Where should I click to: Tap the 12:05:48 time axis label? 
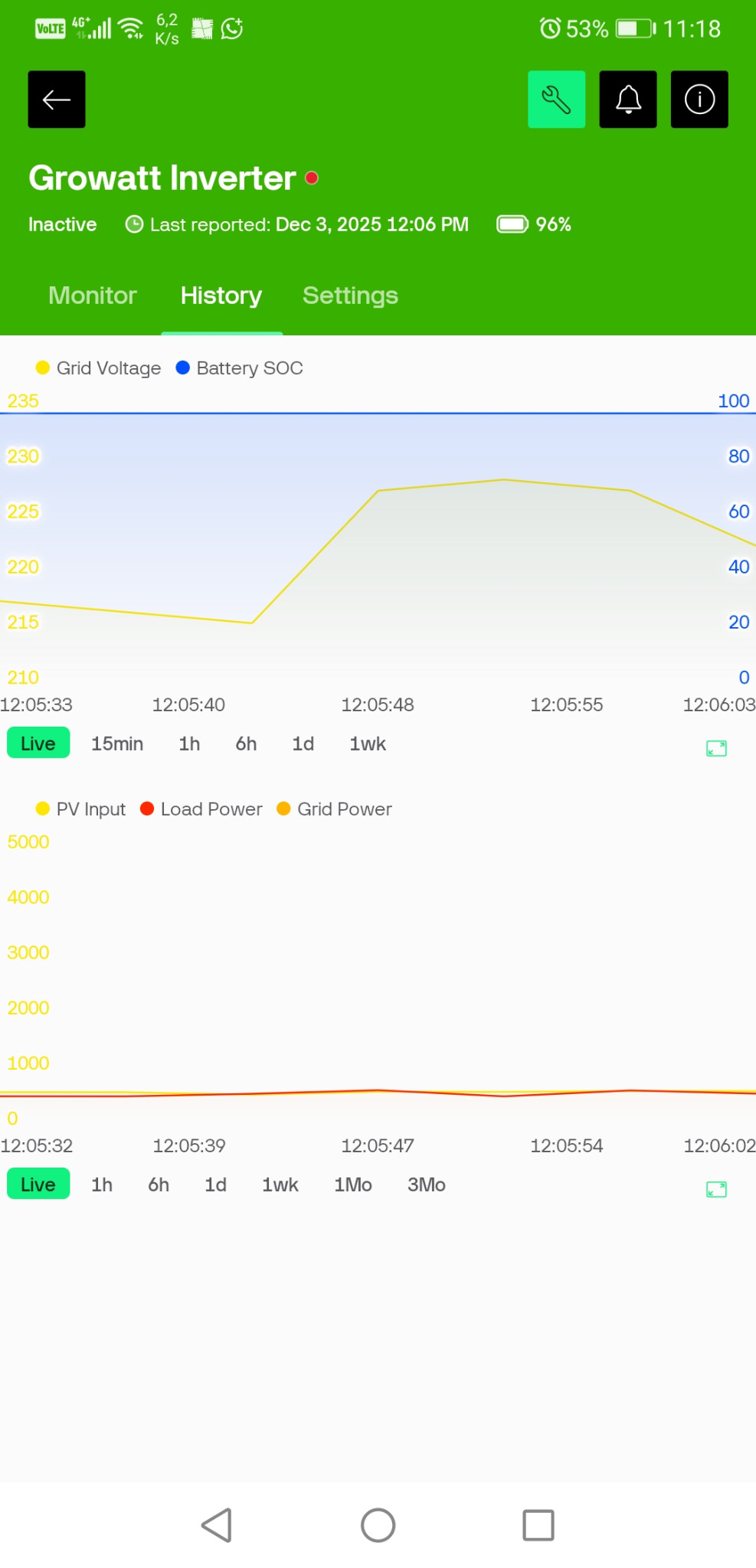click(x=378, y=704)
